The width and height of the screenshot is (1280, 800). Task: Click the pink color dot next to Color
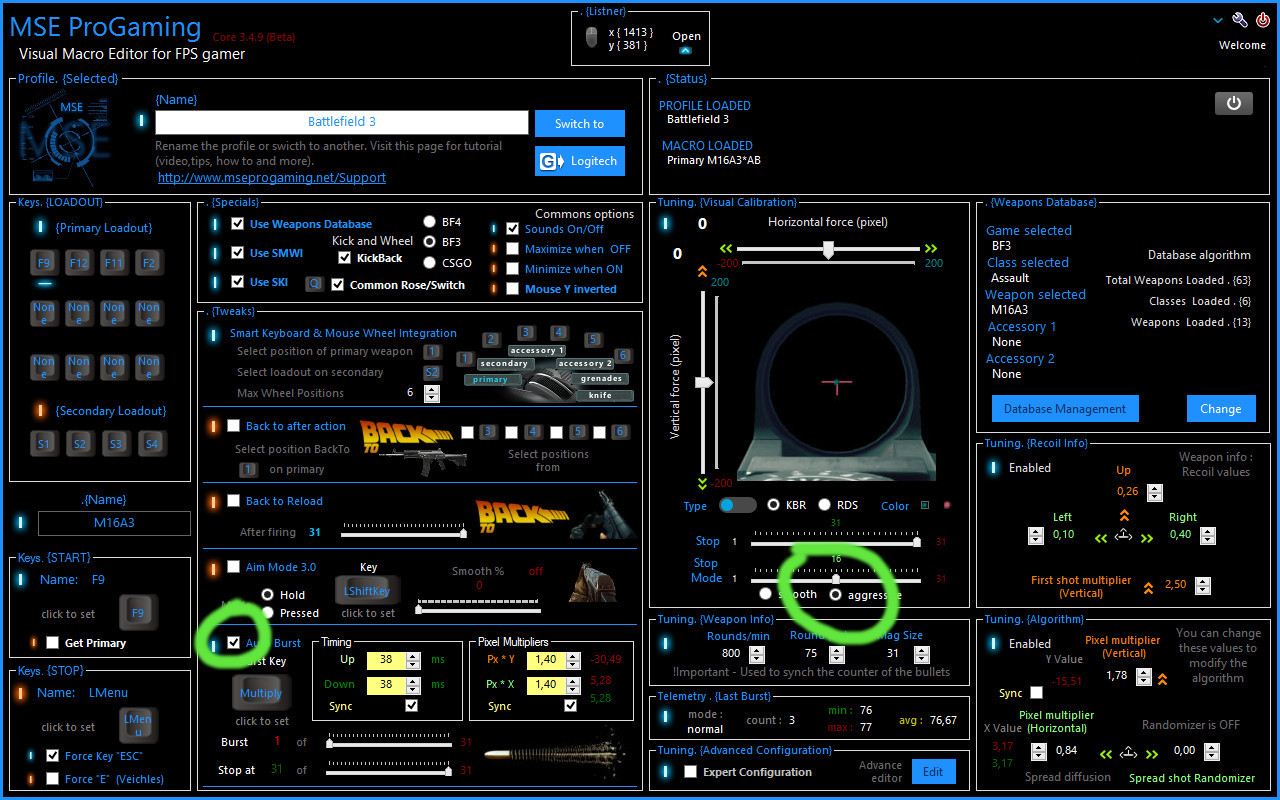pos(946,506)
